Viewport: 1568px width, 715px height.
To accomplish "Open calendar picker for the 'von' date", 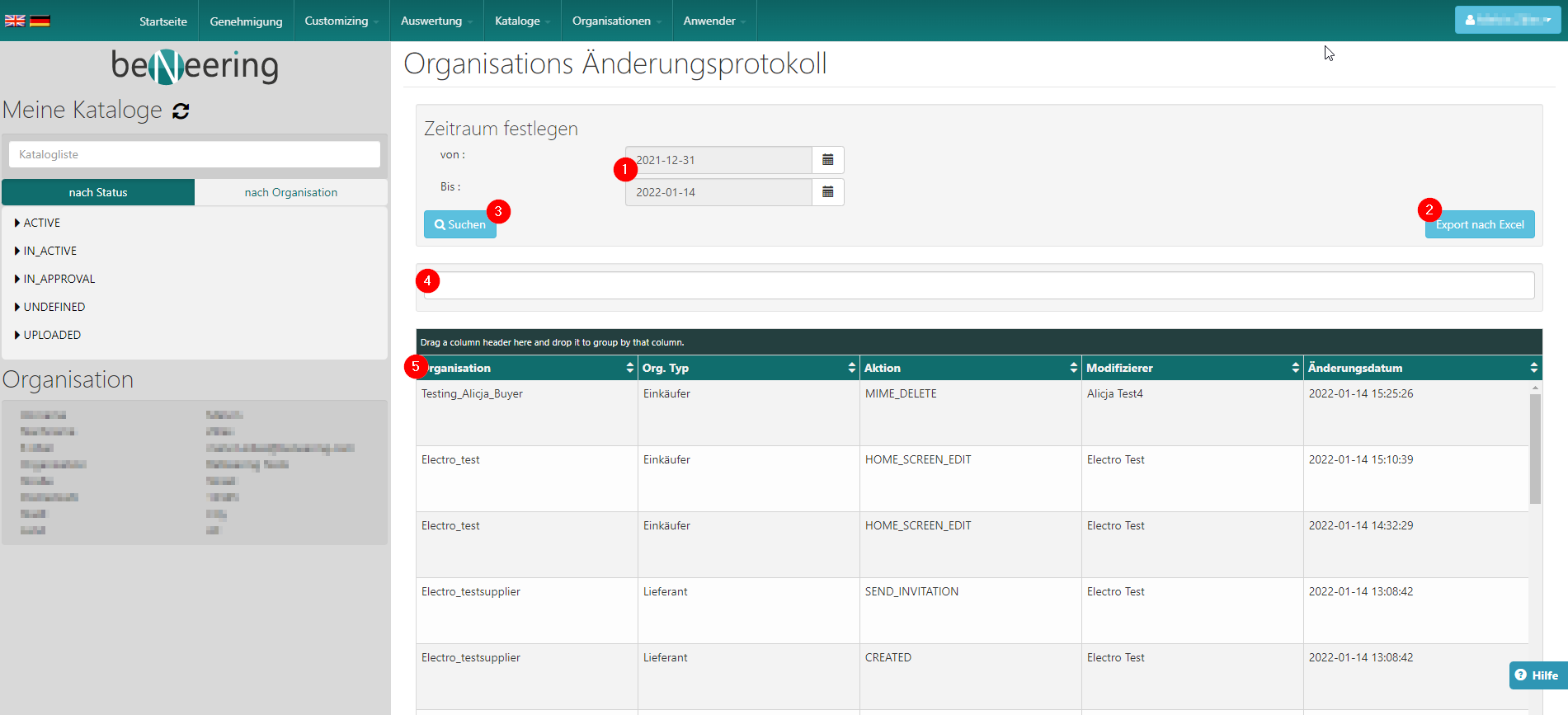I will tap(827, 160).
